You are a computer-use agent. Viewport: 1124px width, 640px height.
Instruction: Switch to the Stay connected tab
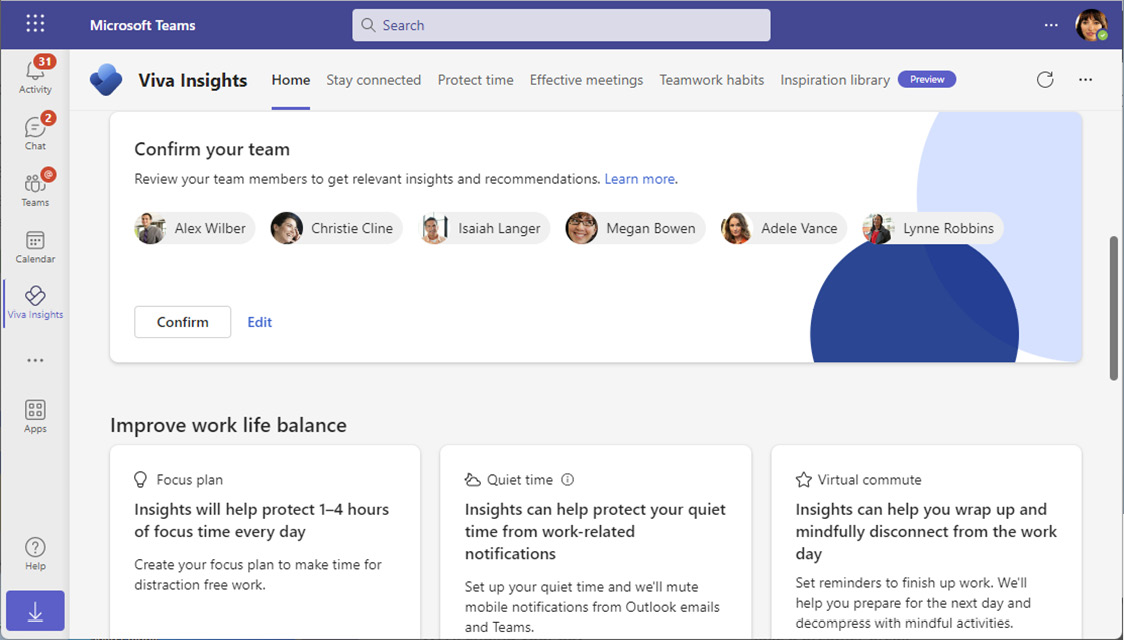pyautogui.click(x=373, y=80)
